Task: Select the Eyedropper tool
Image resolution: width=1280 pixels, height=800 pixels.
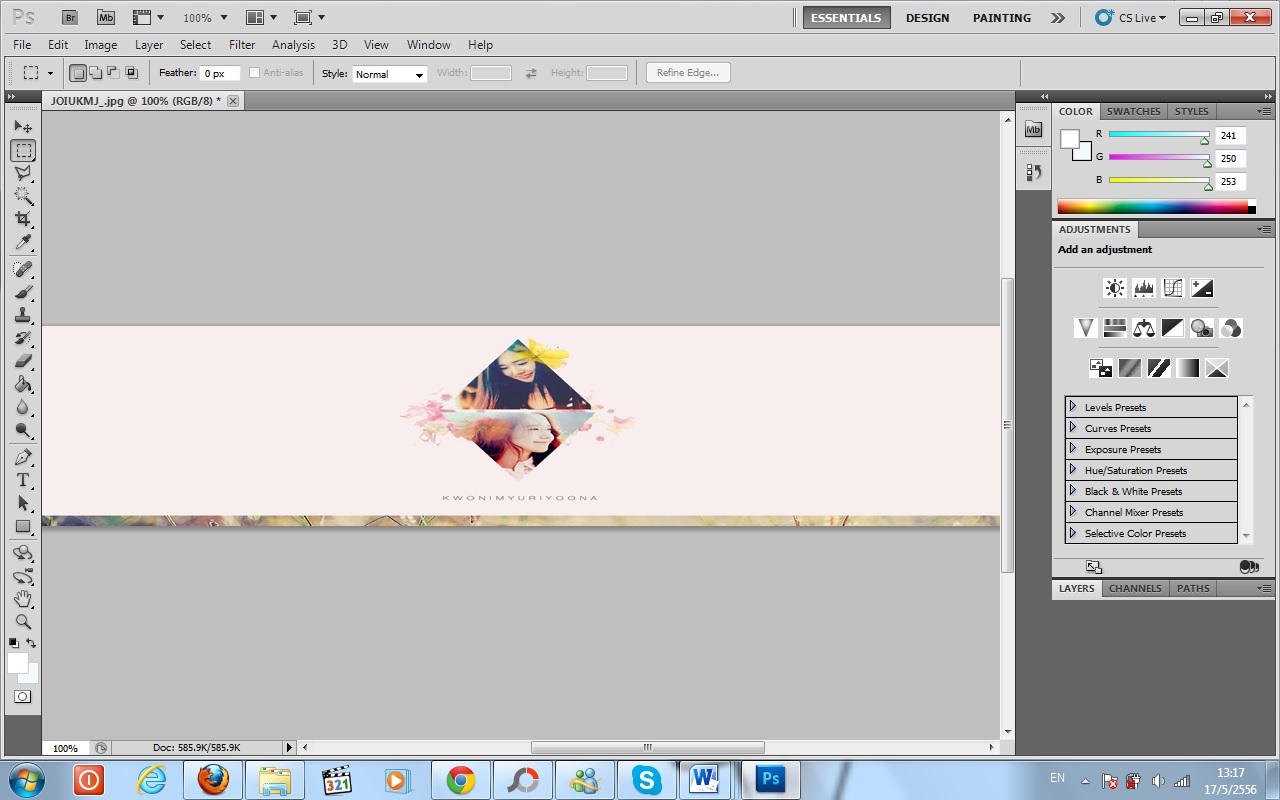Action: click(23, 243)
